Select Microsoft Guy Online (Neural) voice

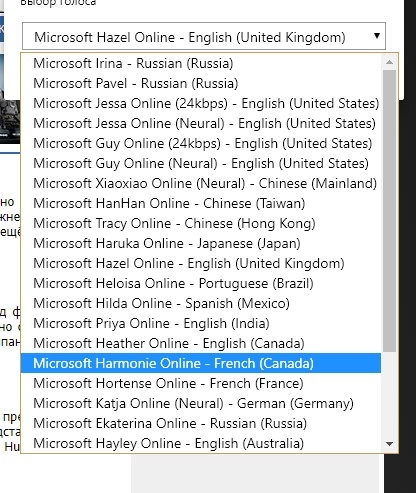click(201, 163)
